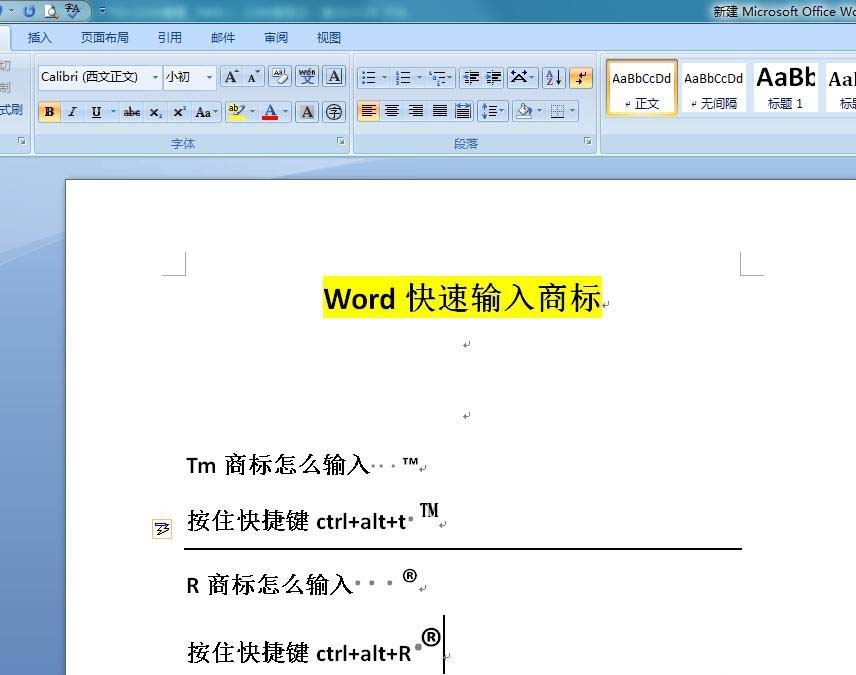Toggle Italic formatting
Viewport: 856px width, 675px height.
point(73,112)
